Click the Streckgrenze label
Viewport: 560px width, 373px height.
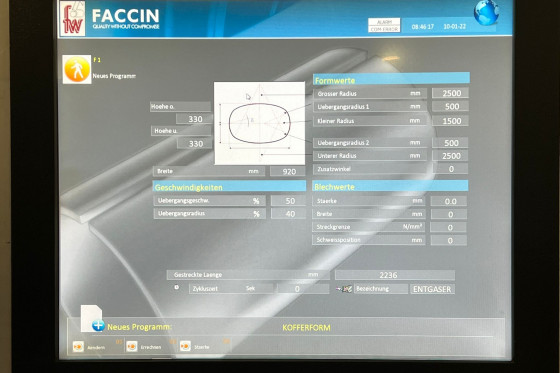click(x=333, y=227)
